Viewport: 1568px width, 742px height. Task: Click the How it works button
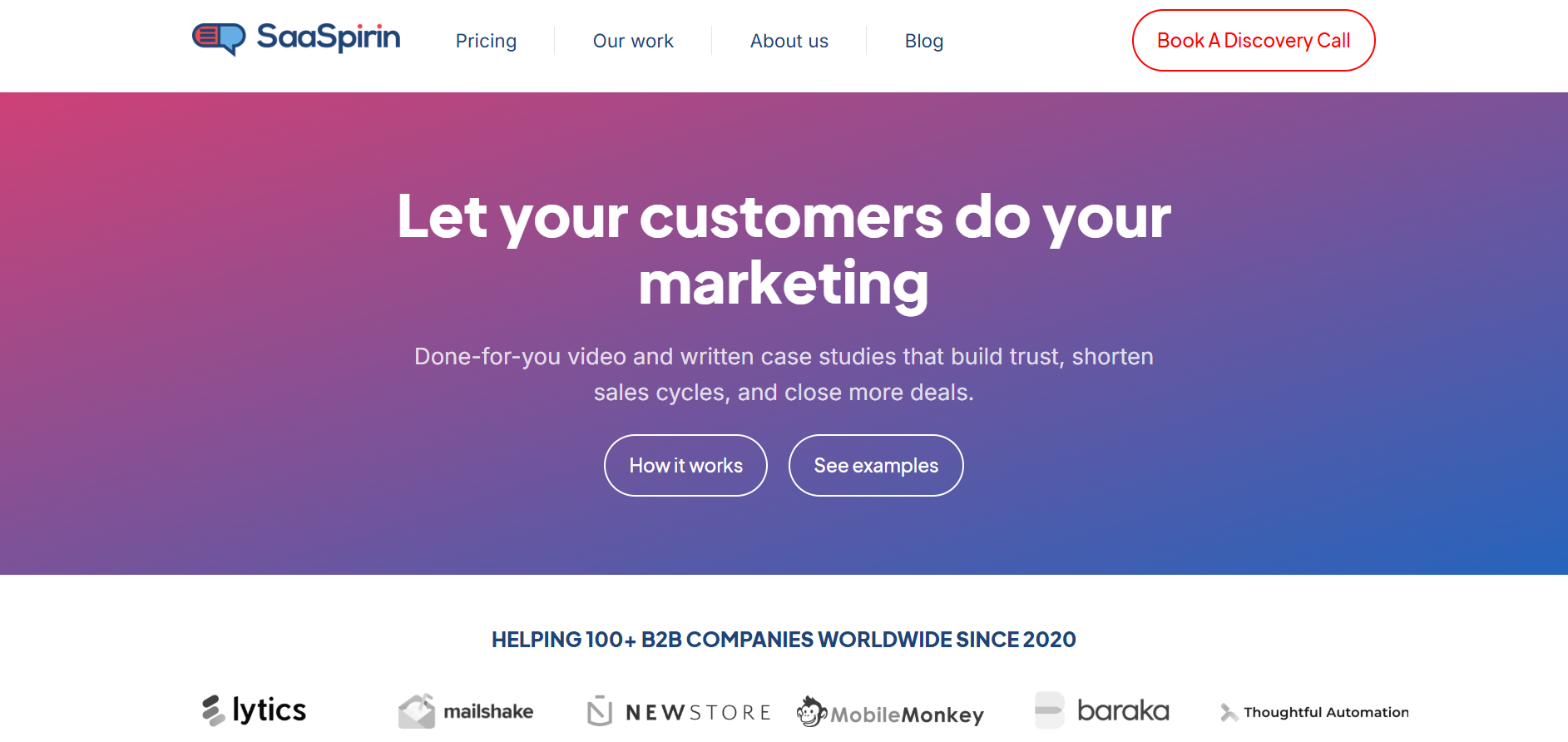[685, 465]
